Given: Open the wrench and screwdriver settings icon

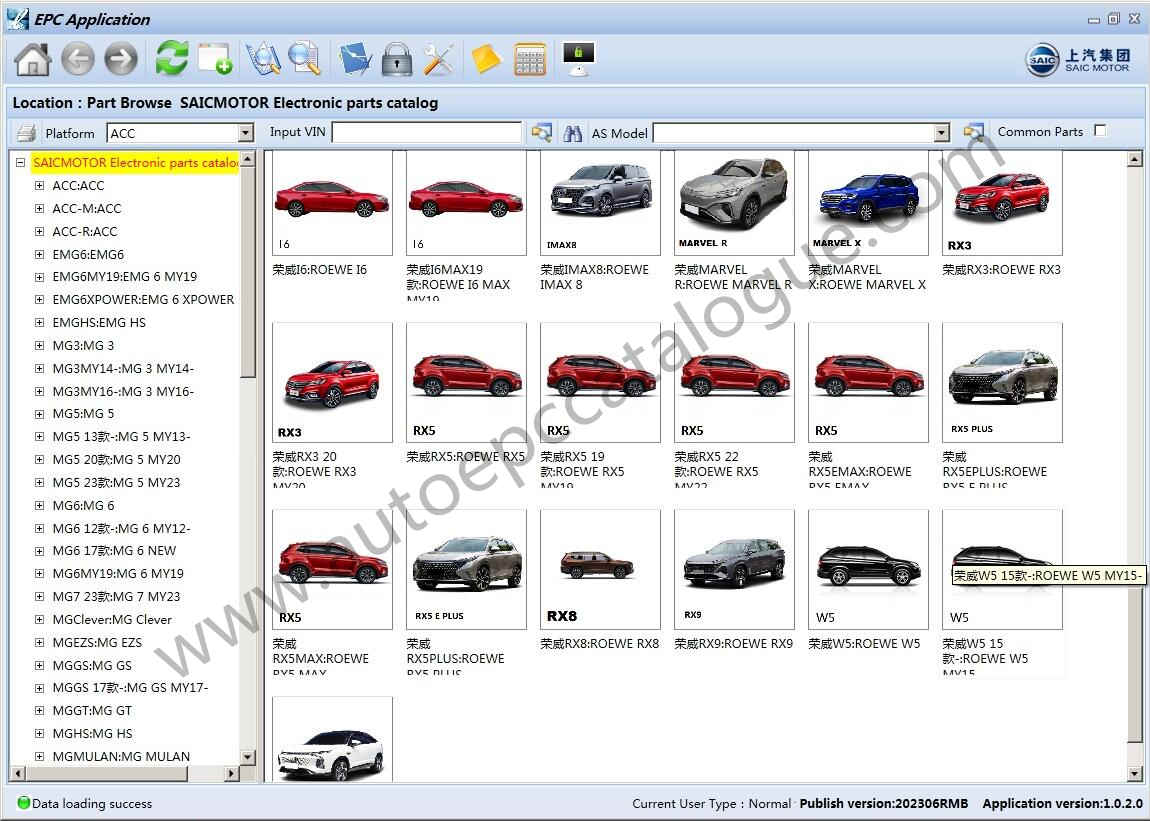Looking at the screenshot, I should (x=439, y=59).
